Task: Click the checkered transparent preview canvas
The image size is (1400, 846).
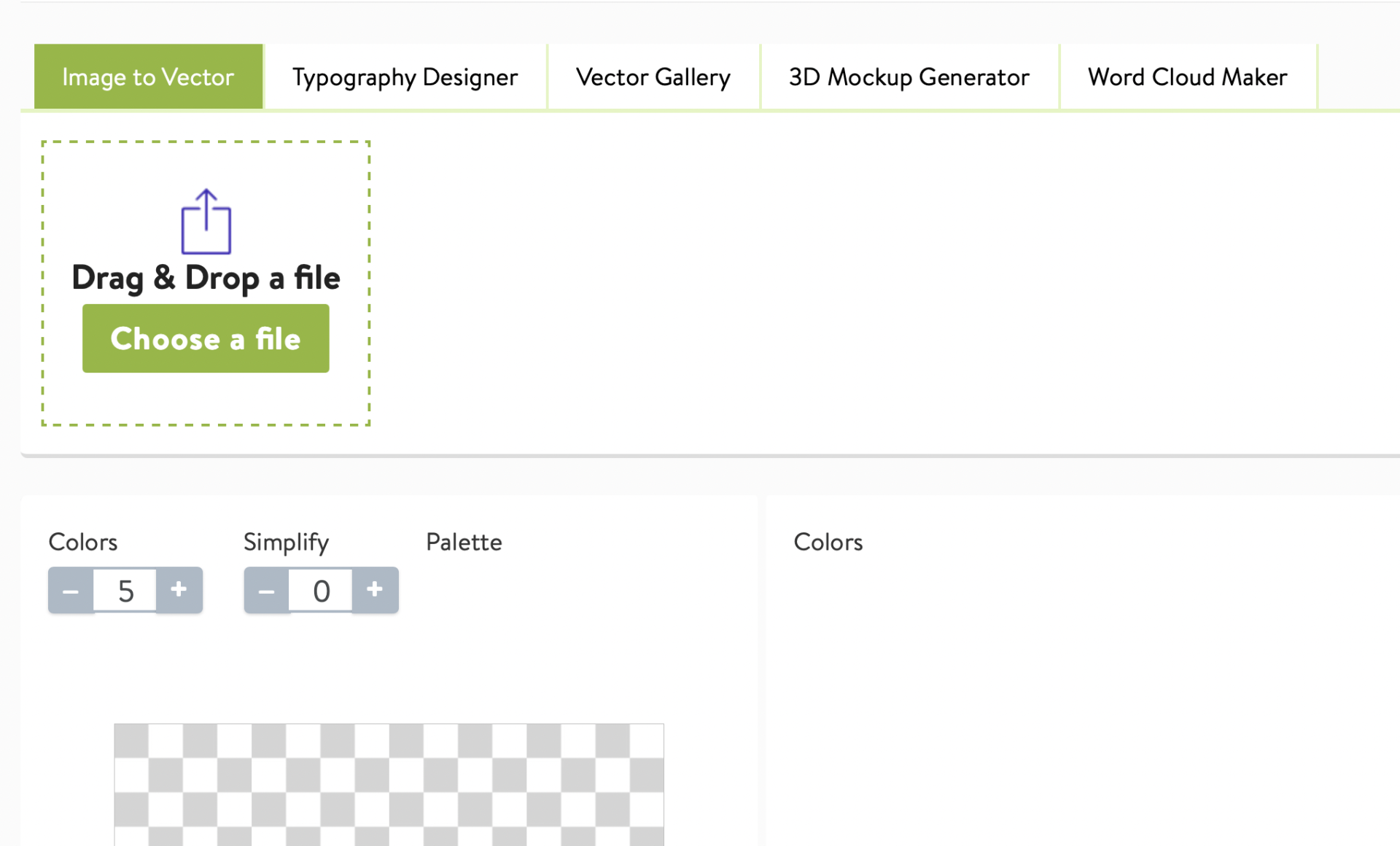Action: pos(389,785)
